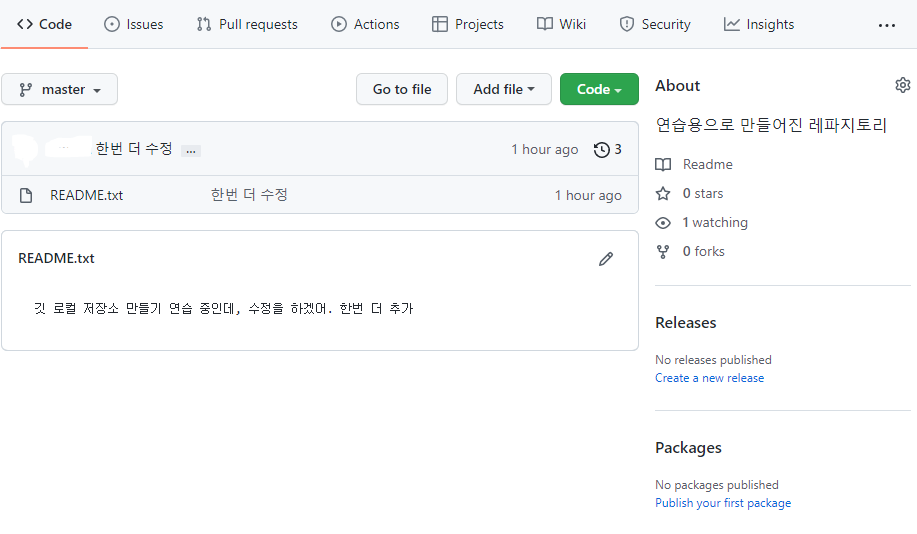This screenshot has height=534, width=917.
Task: View the 0 stars link
Action: coord(703,194)
